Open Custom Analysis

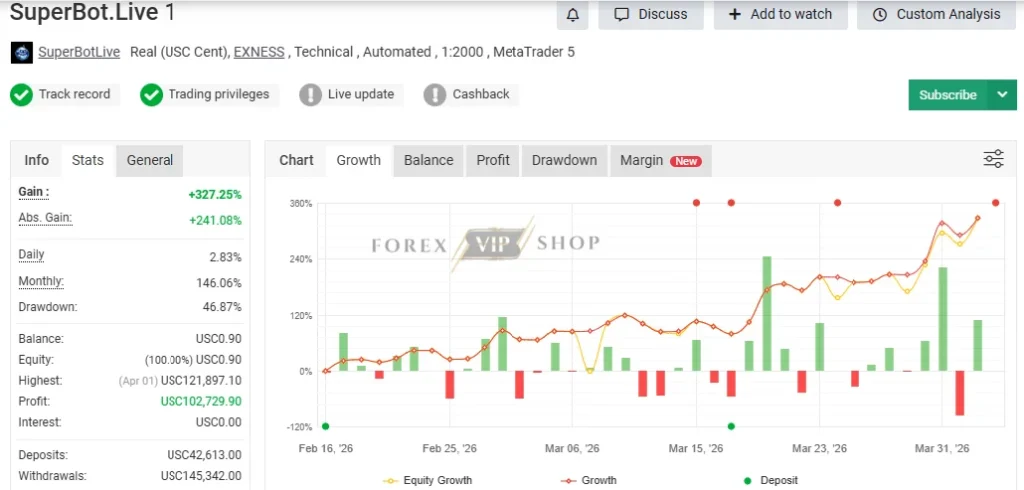936,14
